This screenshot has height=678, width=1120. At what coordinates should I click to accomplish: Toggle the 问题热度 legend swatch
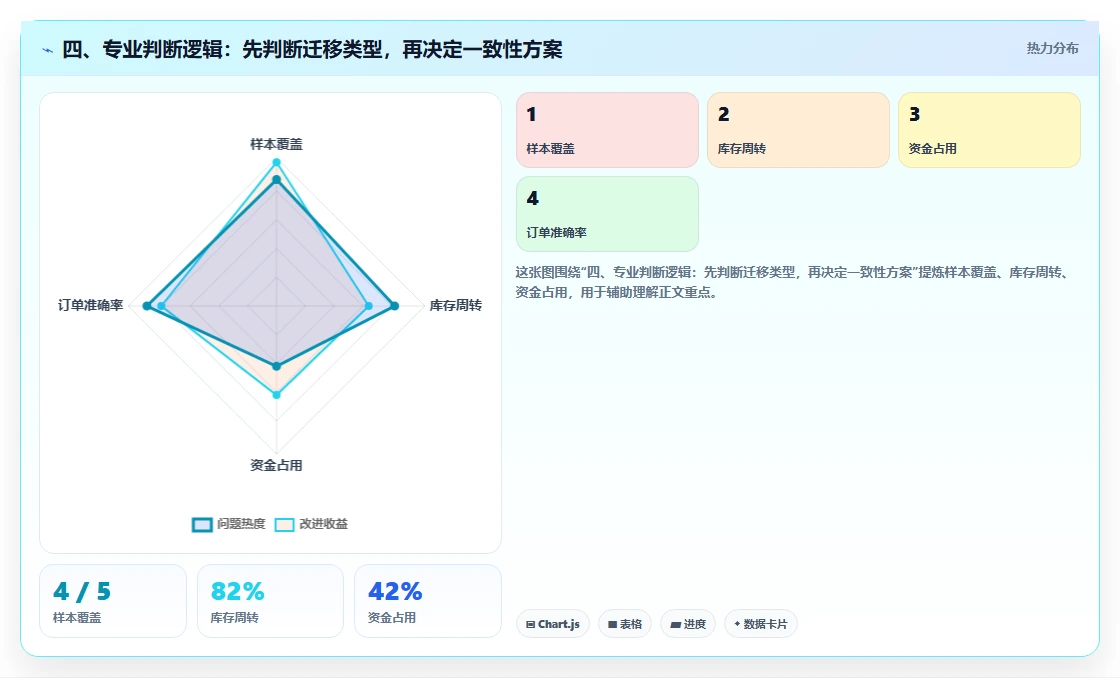click(x=202, y=524)
